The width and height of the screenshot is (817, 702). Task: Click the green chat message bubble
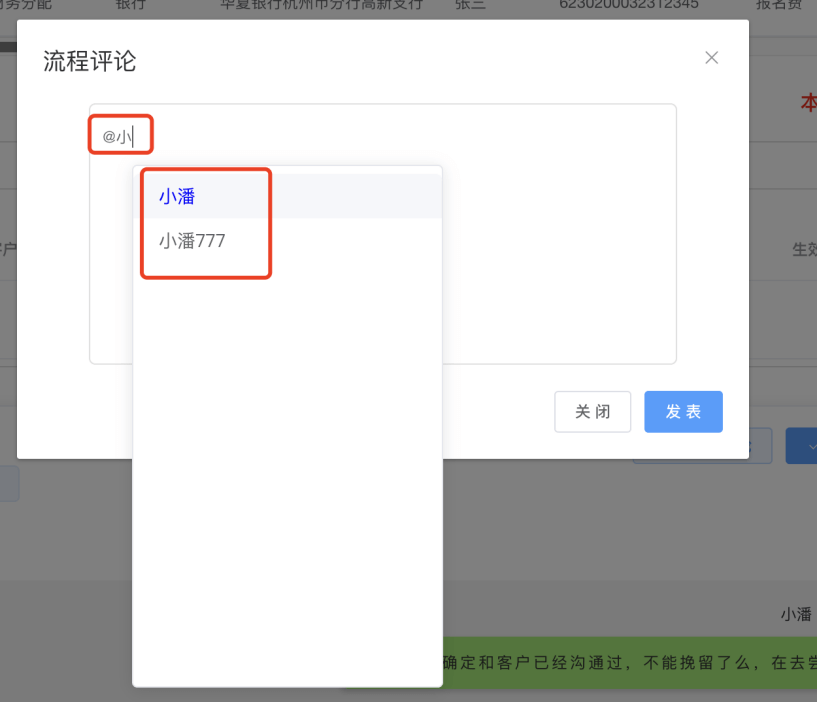(x=620, y=663)
